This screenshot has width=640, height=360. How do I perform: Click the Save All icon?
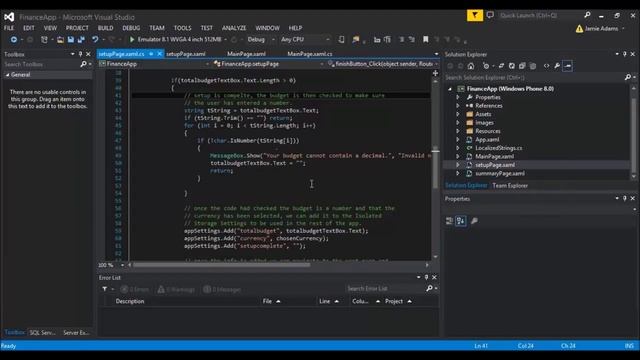click(81, 40)
